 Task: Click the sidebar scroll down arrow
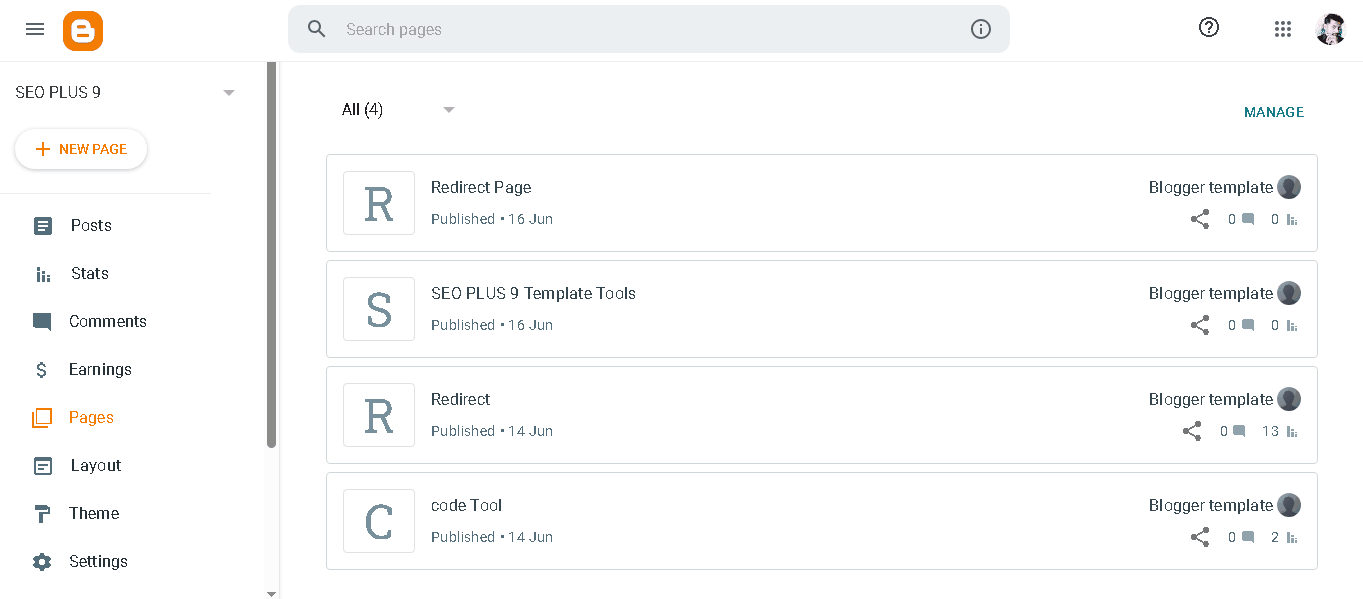point(271,593)
